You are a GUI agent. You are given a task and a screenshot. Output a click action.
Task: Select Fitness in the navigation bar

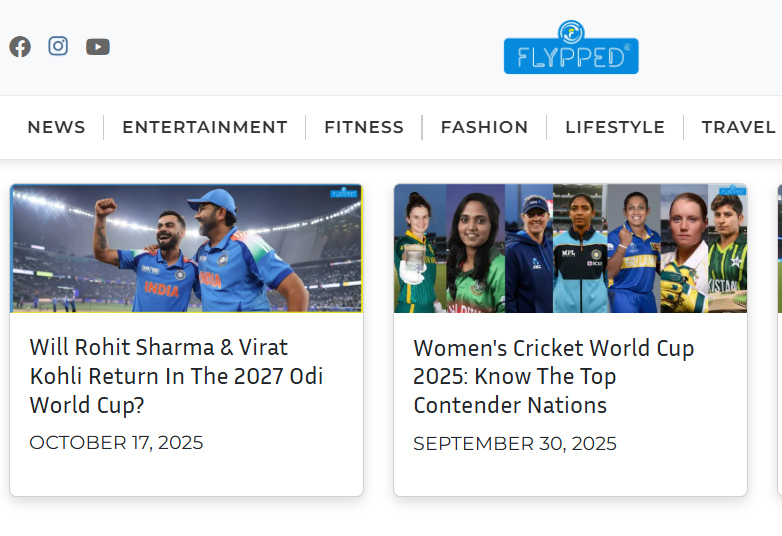[x=364, y=127]
